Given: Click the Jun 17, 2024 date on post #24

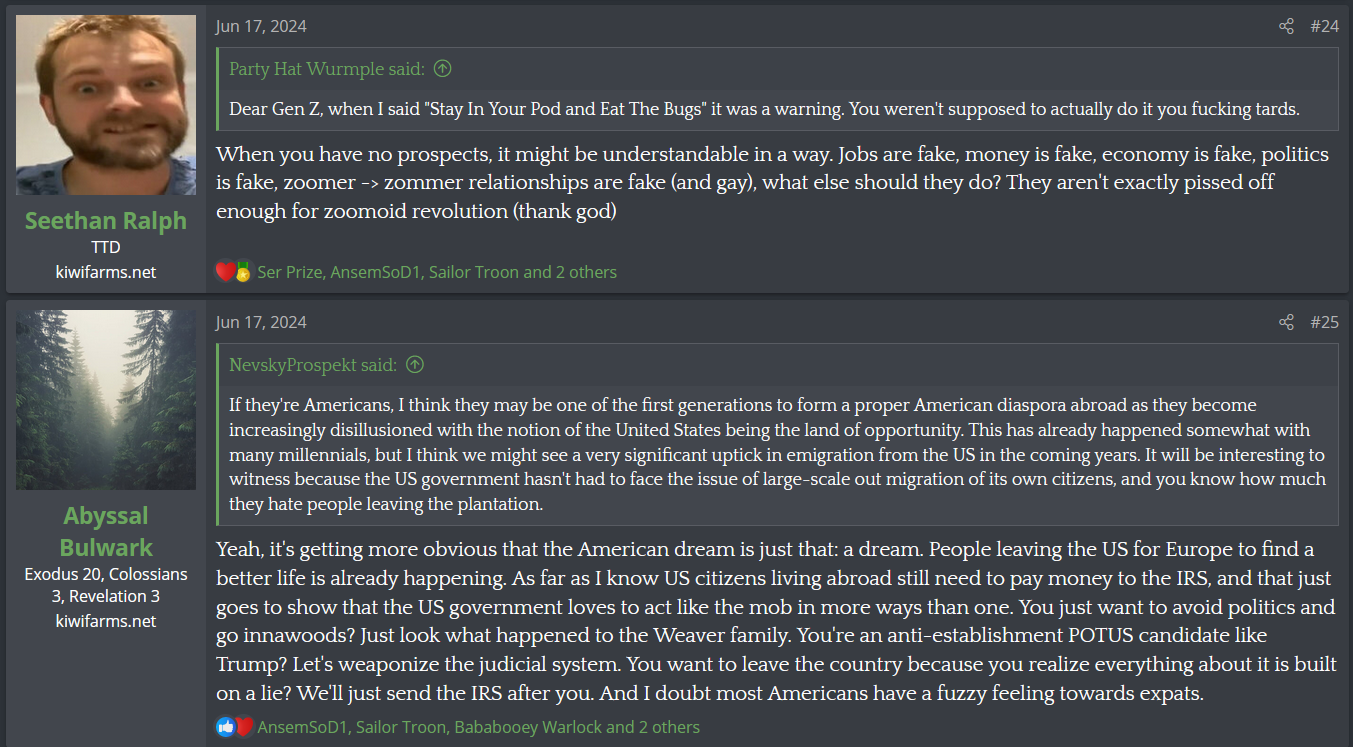Looking at the screenshot, I should click(261, 27).
